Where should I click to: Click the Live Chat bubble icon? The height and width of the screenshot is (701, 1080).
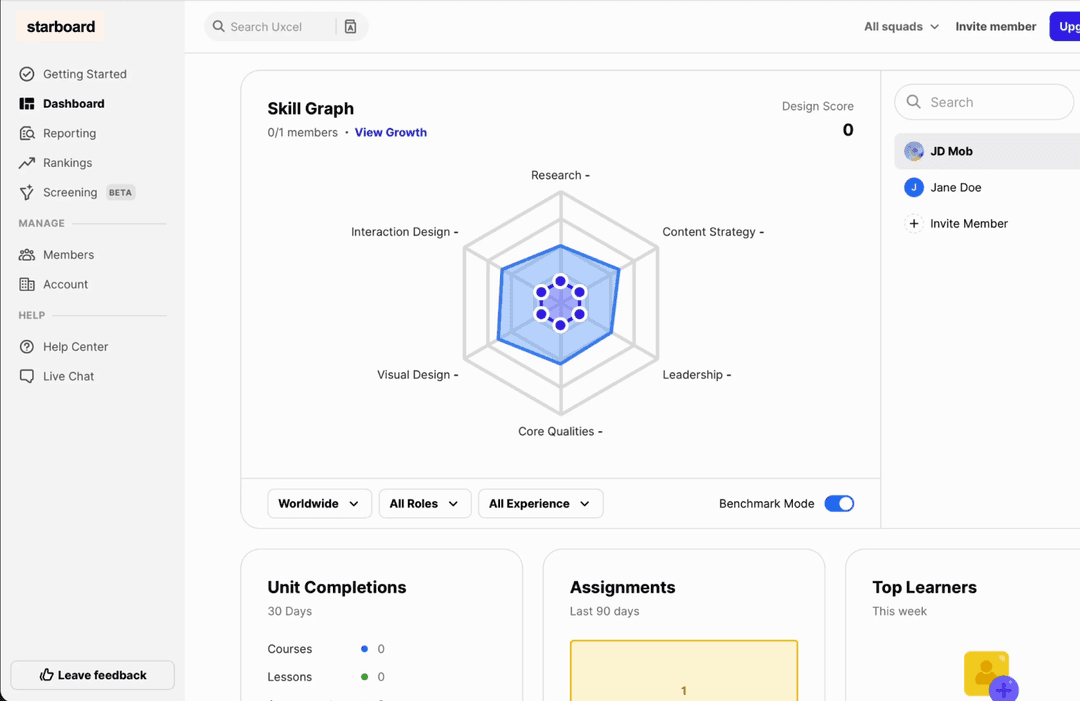[27, 376]
